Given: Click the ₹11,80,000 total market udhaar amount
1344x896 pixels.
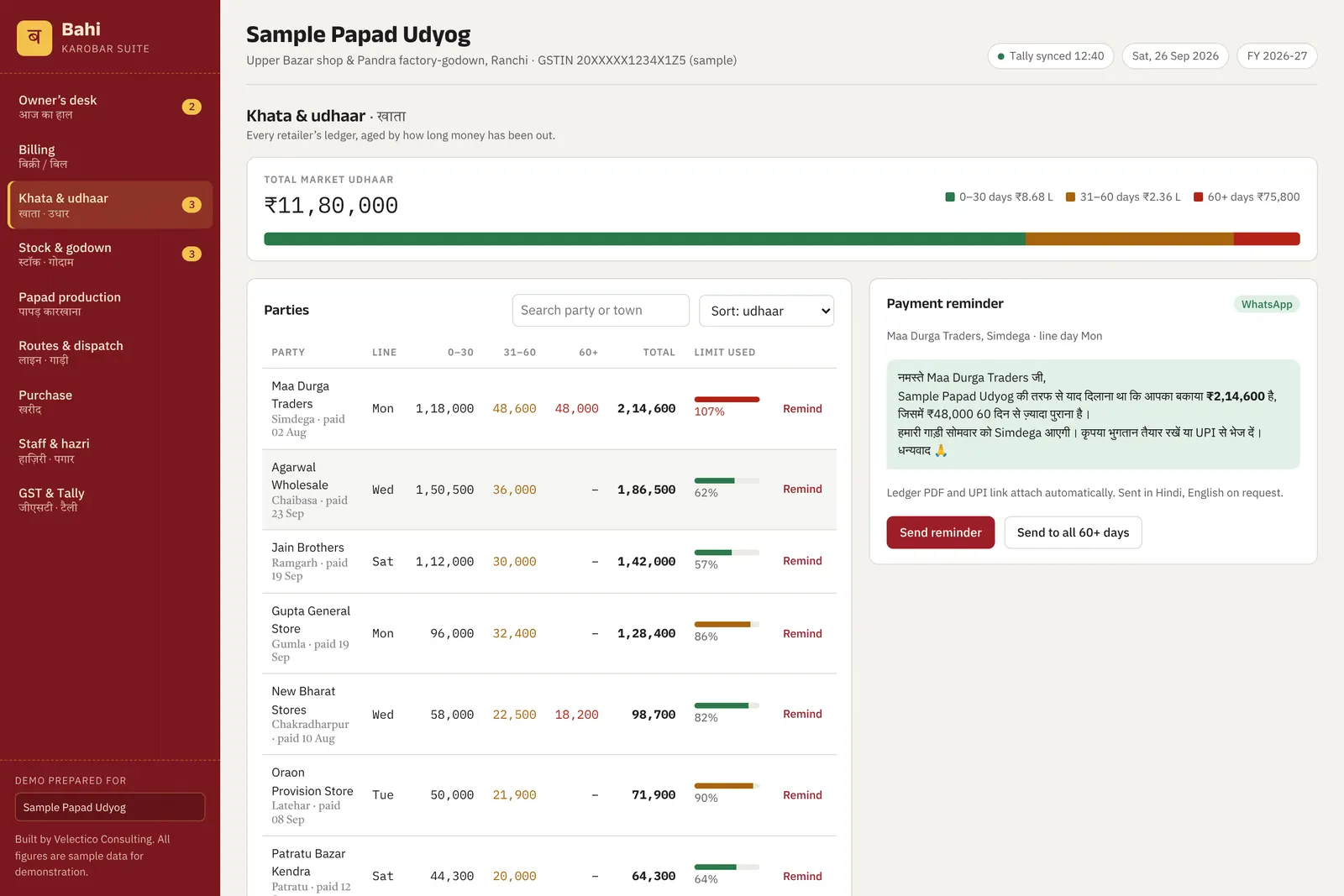Looking at the screenshot, I should click(331, 206).
